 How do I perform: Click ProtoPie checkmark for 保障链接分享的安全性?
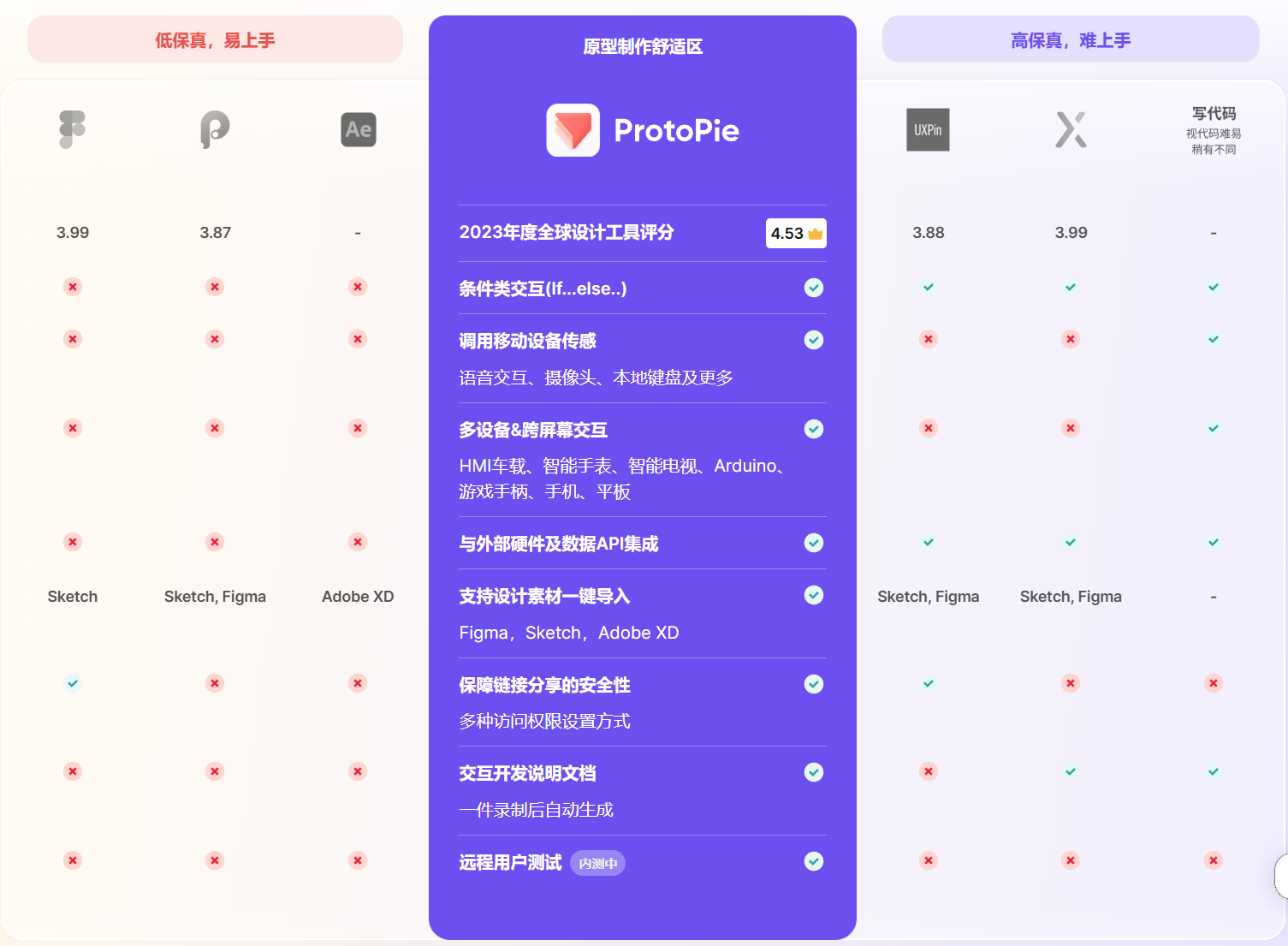(x=814, y=684)
